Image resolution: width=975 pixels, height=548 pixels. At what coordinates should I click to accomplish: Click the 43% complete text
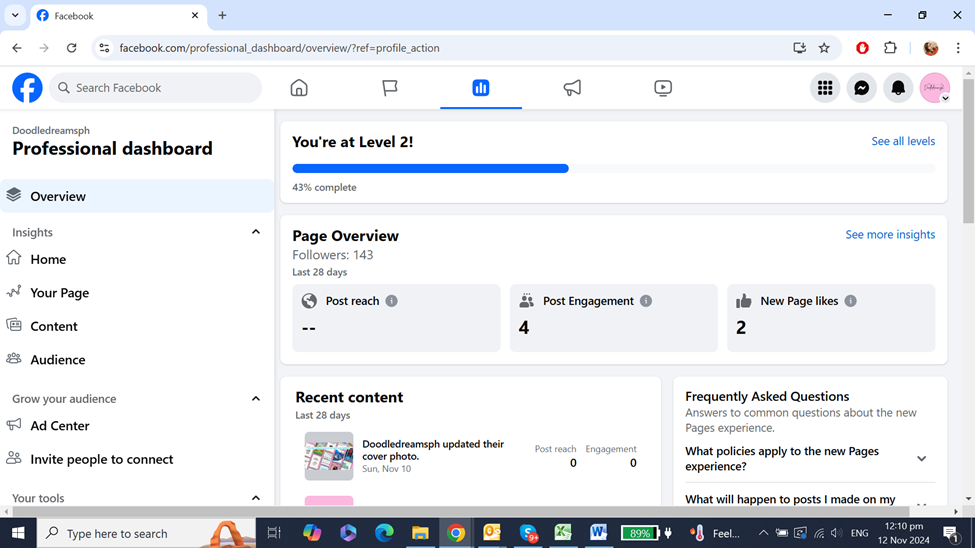[x=324, y=187]
